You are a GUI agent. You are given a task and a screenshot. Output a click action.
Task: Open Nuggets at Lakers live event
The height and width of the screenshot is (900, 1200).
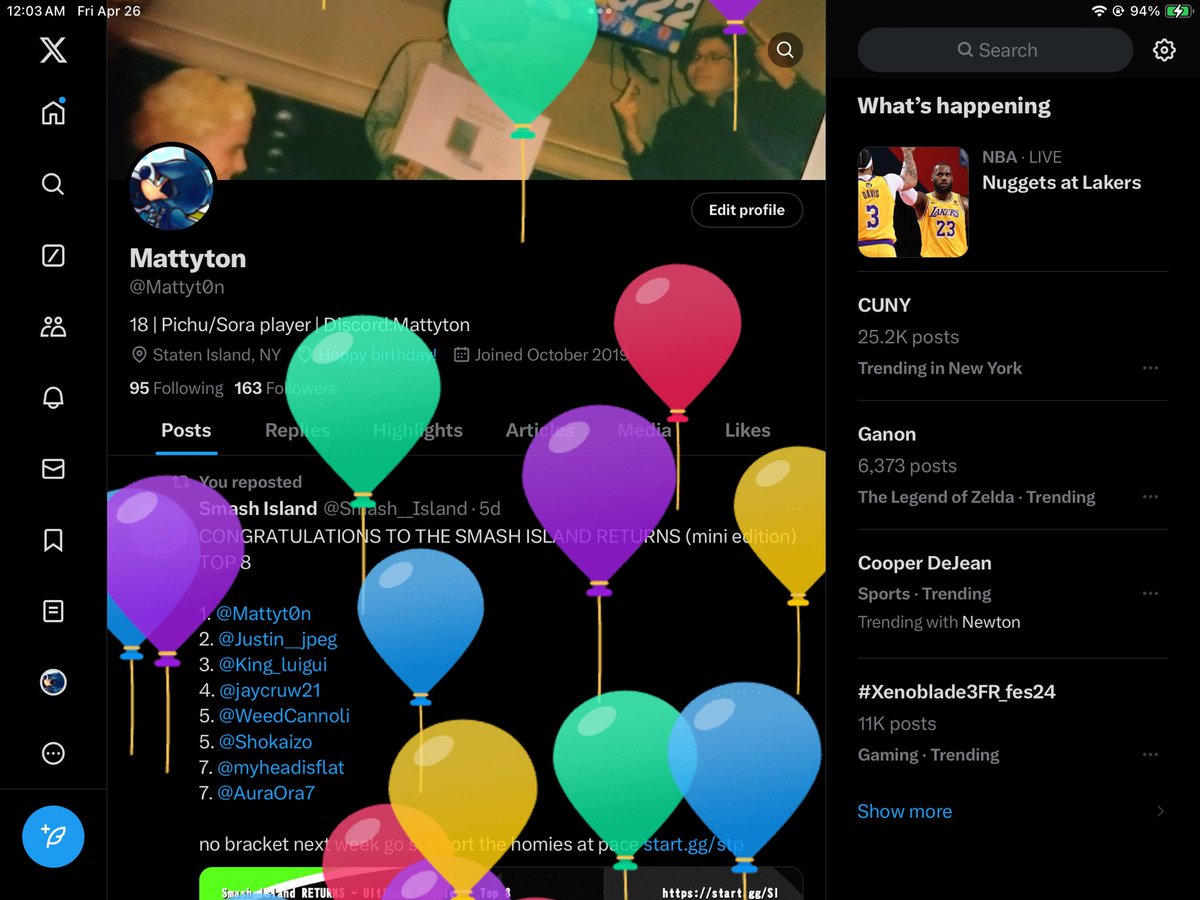coord(1061,182)
